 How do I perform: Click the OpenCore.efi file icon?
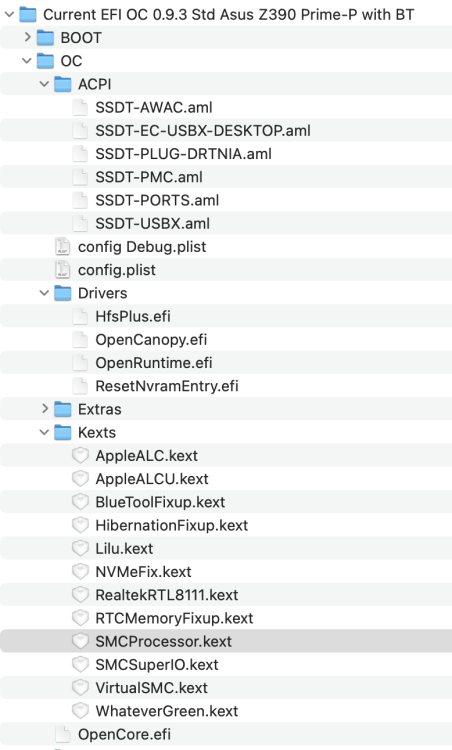tap(63, 734)
